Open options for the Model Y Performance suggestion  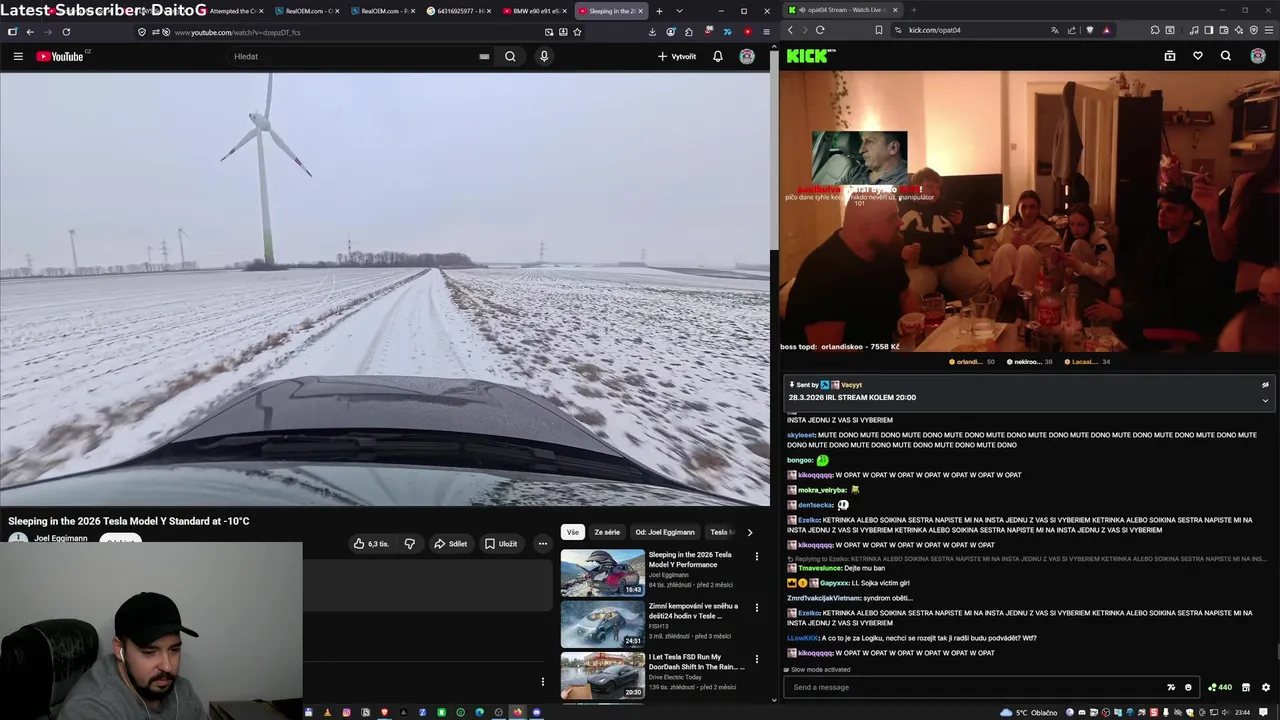[756, 556]
